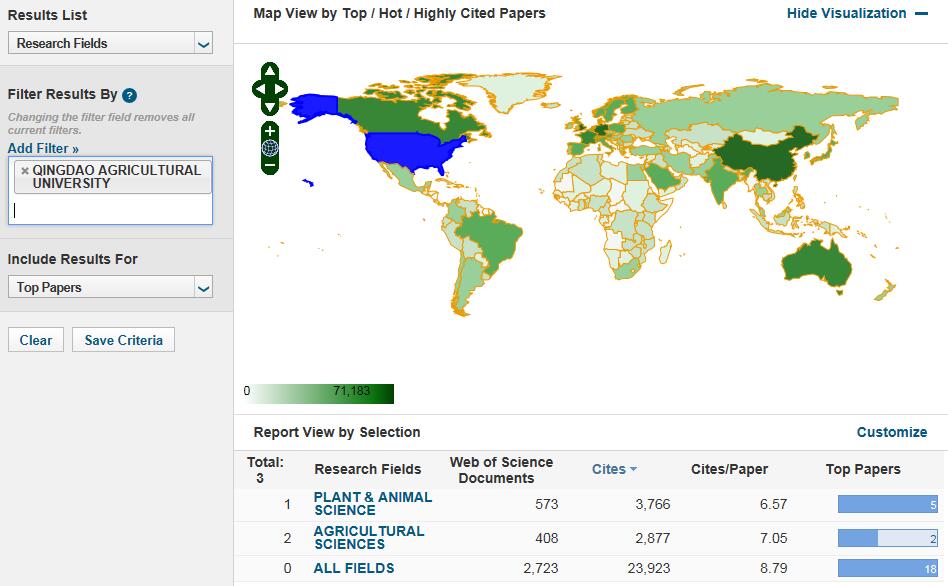
Task: Reset map view with globe icon
Action: click(x=270, y=148)
